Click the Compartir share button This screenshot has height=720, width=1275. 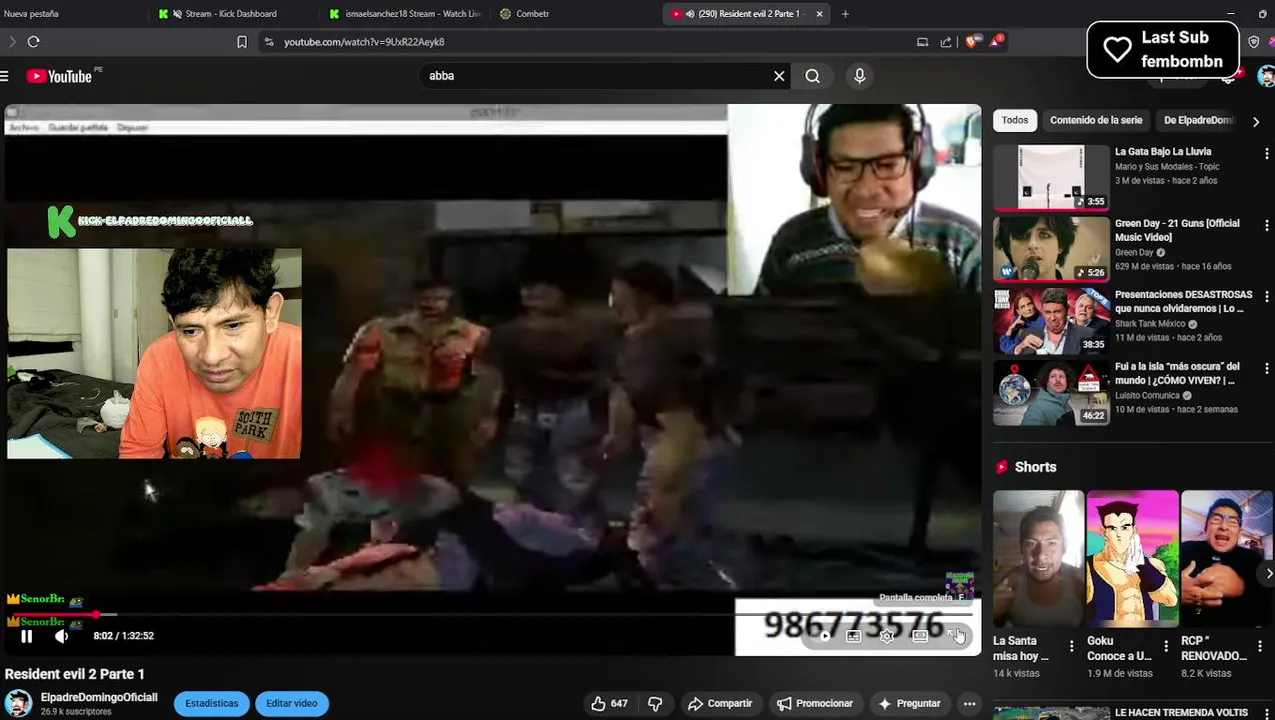(720, 704)
